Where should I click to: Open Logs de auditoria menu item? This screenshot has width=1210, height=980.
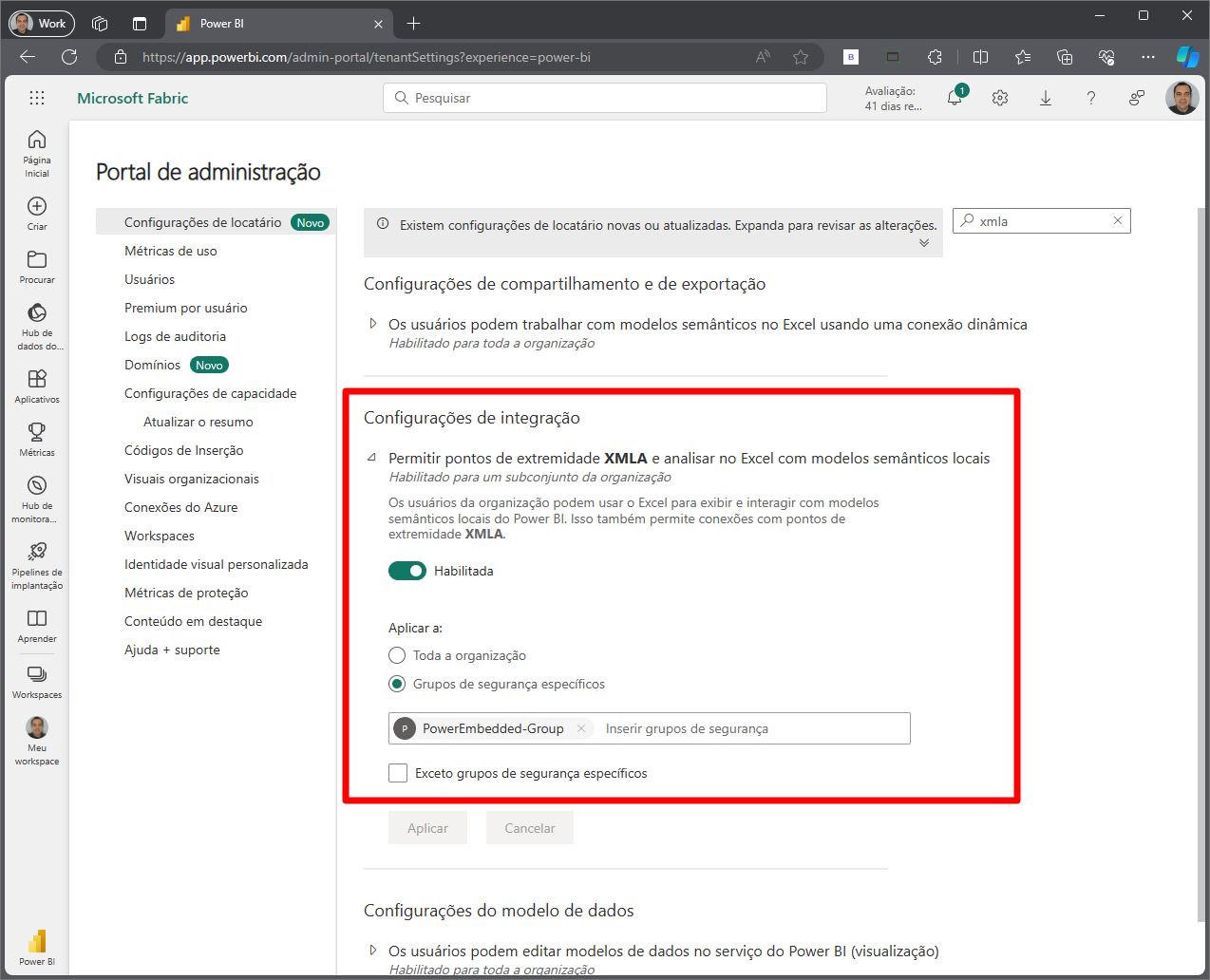point(175,336)
